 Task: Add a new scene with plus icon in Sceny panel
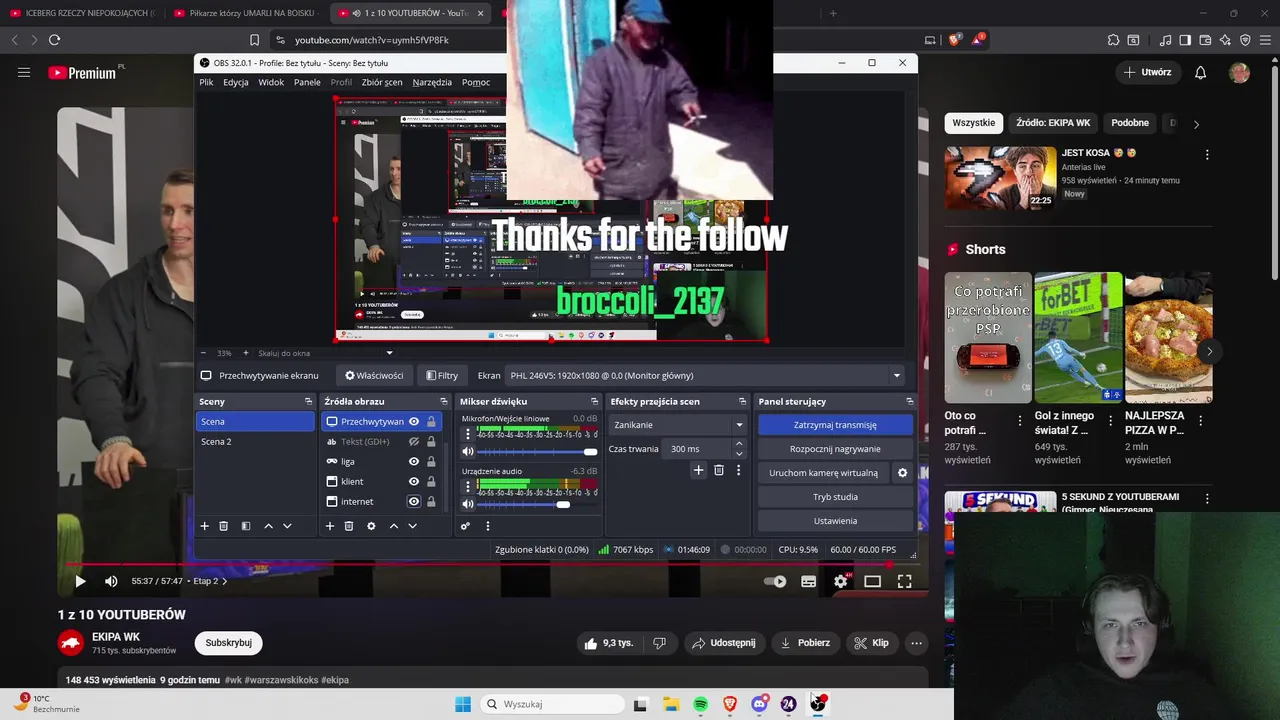[205, 526]
